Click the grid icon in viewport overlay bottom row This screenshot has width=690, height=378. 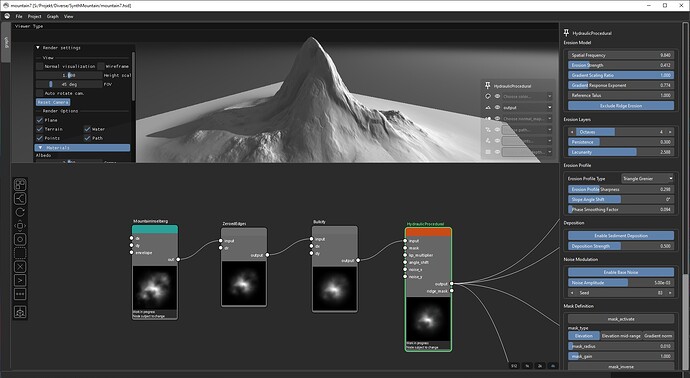(488, 152)
